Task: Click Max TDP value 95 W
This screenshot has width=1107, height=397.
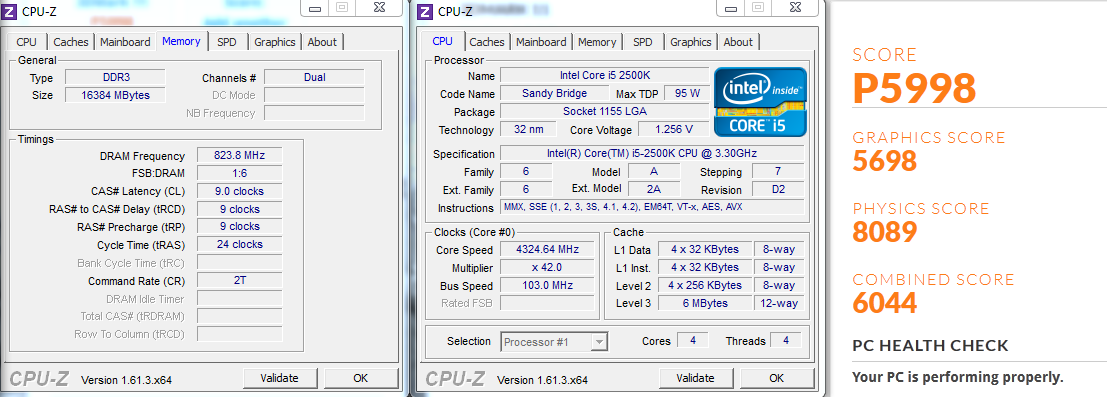Action: tap(687, 93)
